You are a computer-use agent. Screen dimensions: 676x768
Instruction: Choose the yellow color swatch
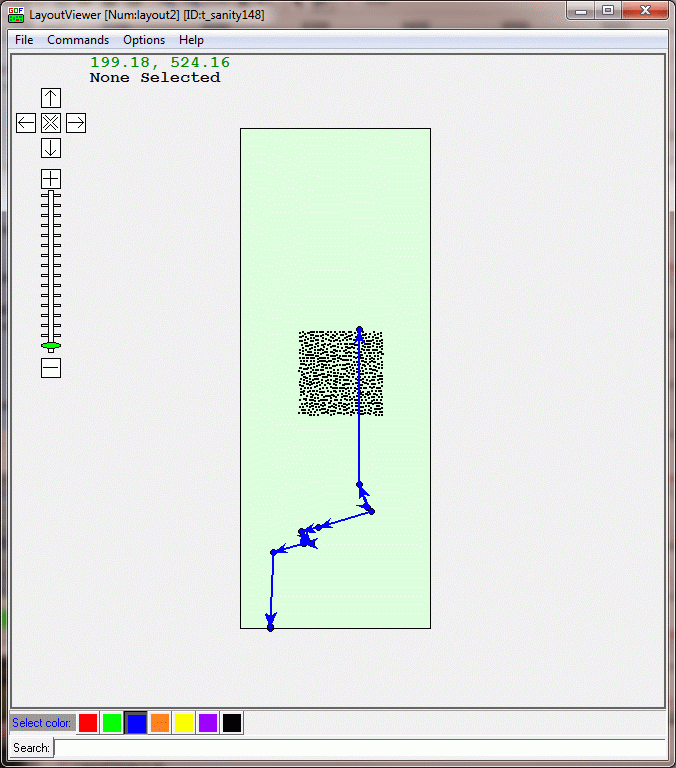(184, 723)
